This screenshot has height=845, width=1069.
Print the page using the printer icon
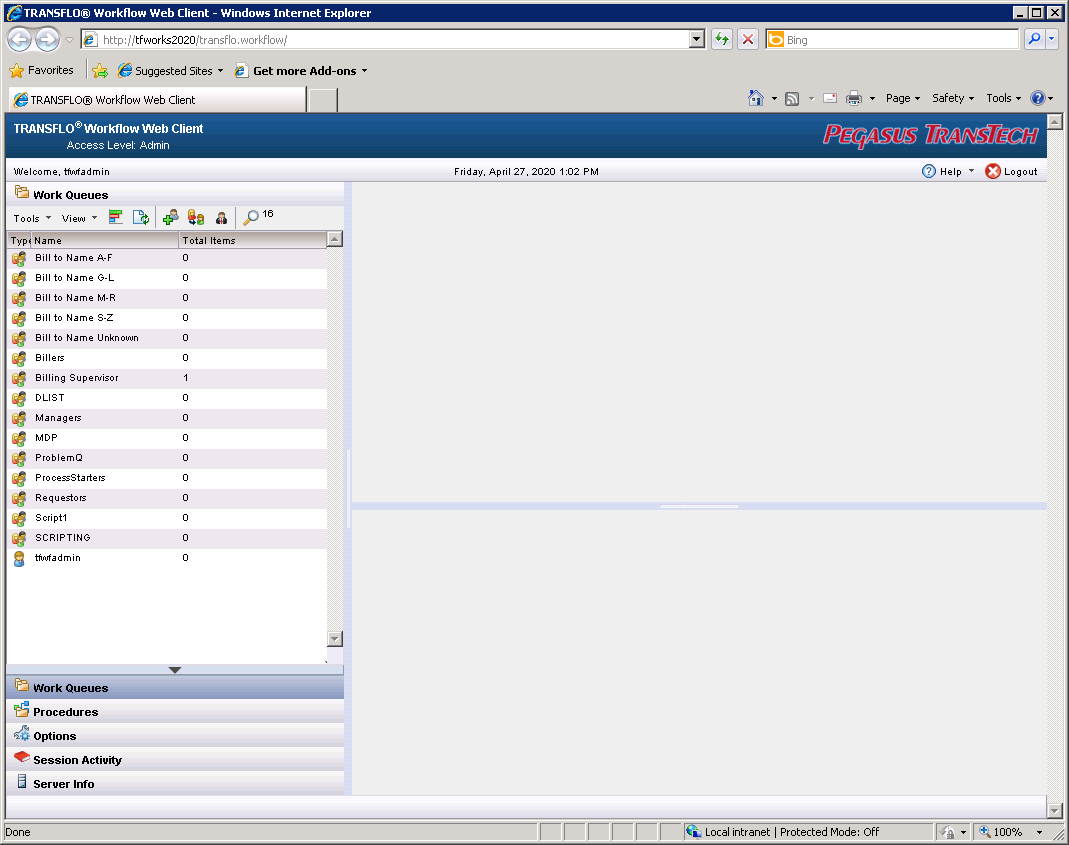(855, 97)
